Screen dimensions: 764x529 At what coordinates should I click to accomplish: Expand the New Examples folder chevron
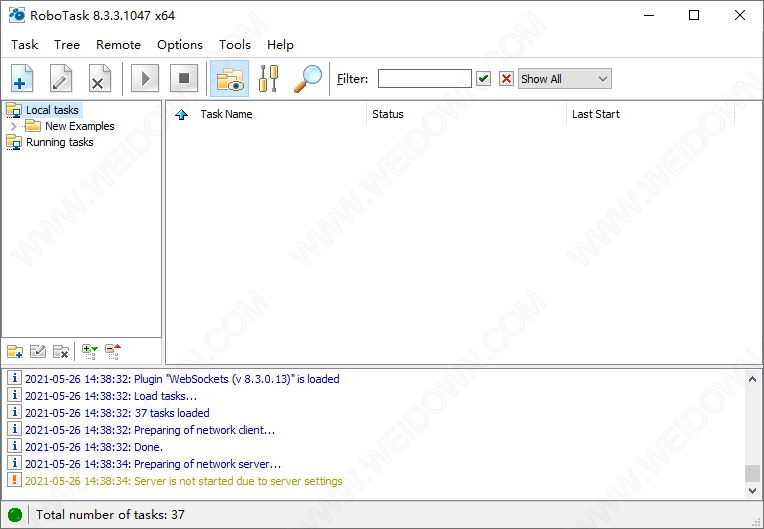[x=14, y=126]
